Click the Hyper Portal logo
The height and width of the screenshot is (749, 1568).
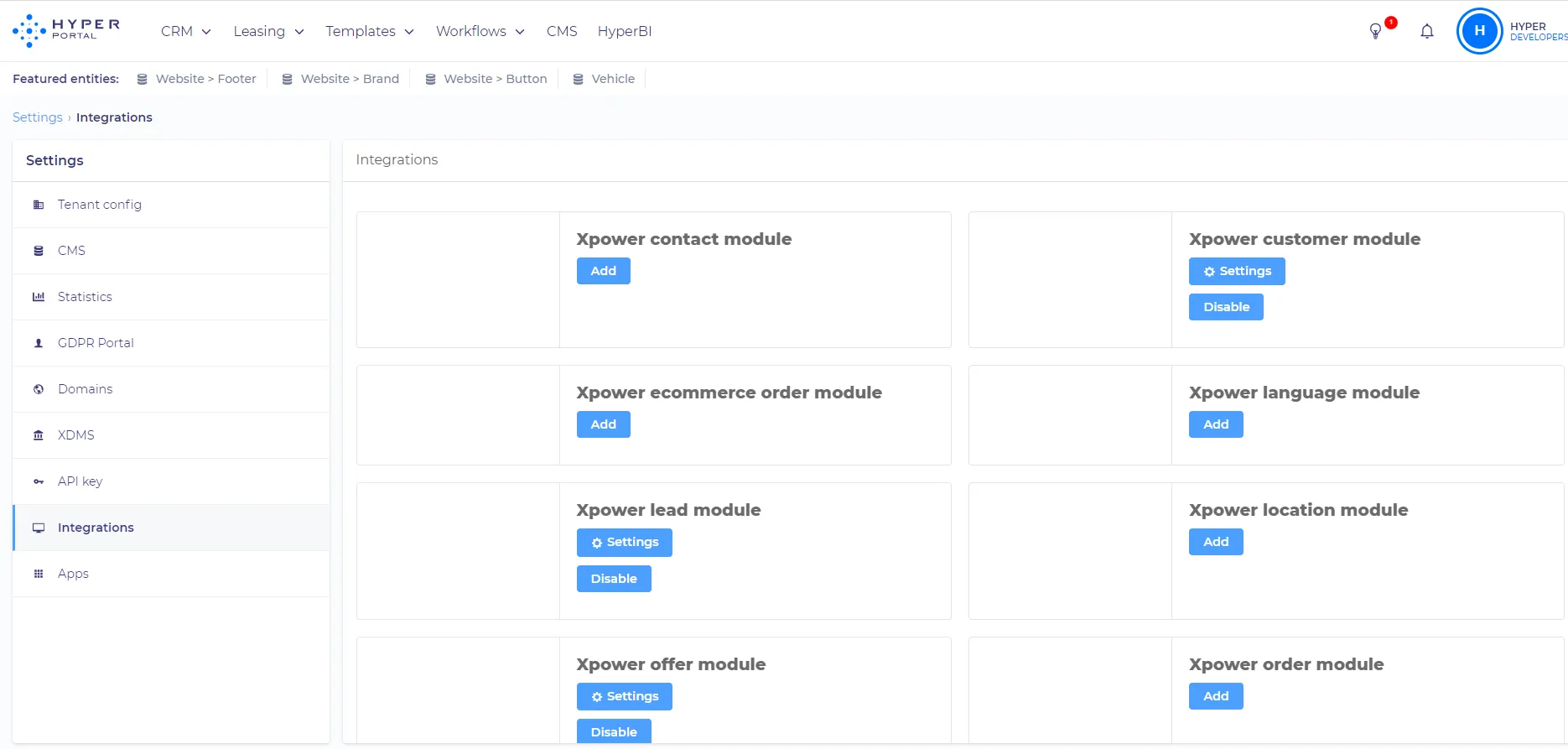(x=66, y=31)
